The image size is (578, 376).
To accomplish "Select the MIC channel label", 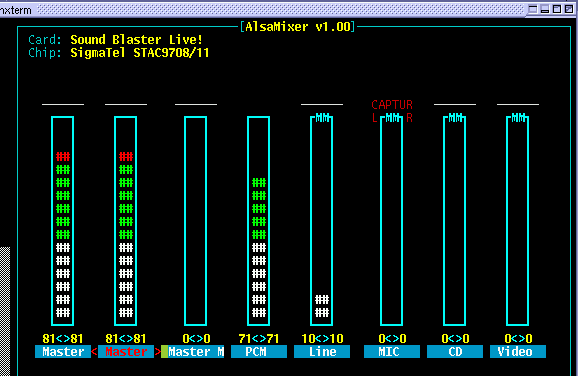I will click(392, 352).
